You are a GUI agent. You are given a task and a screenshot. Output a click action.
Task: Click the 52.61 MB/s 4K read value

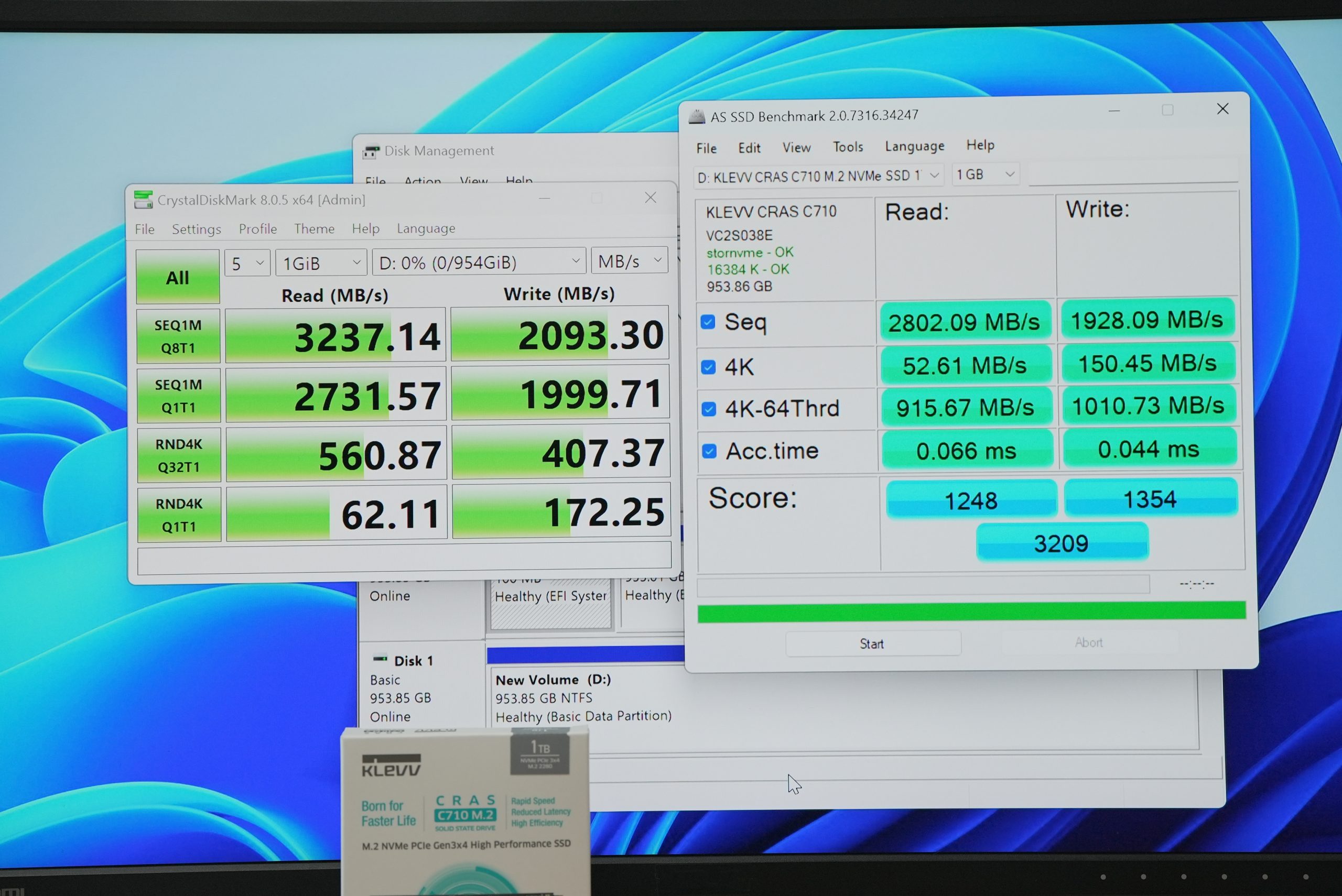[965, 366]
